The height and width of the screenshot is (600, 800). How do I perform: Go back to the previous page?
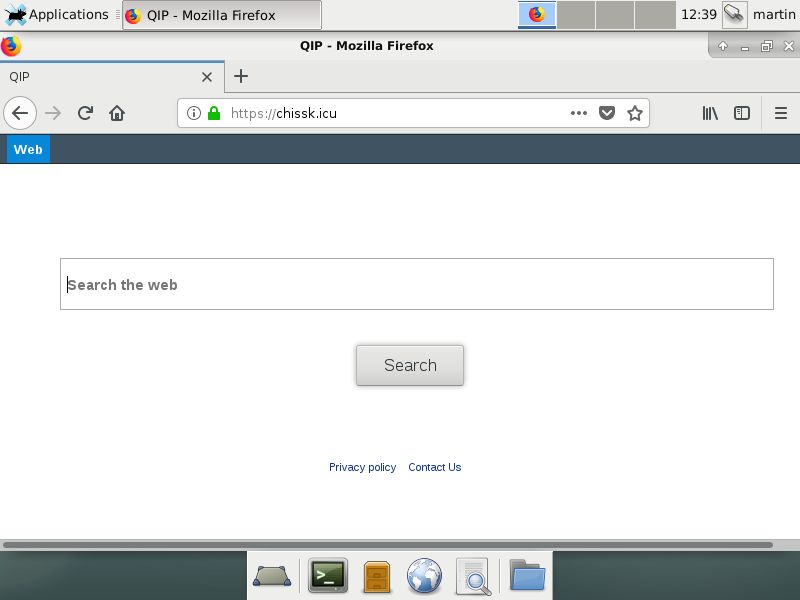coord(20,113)
